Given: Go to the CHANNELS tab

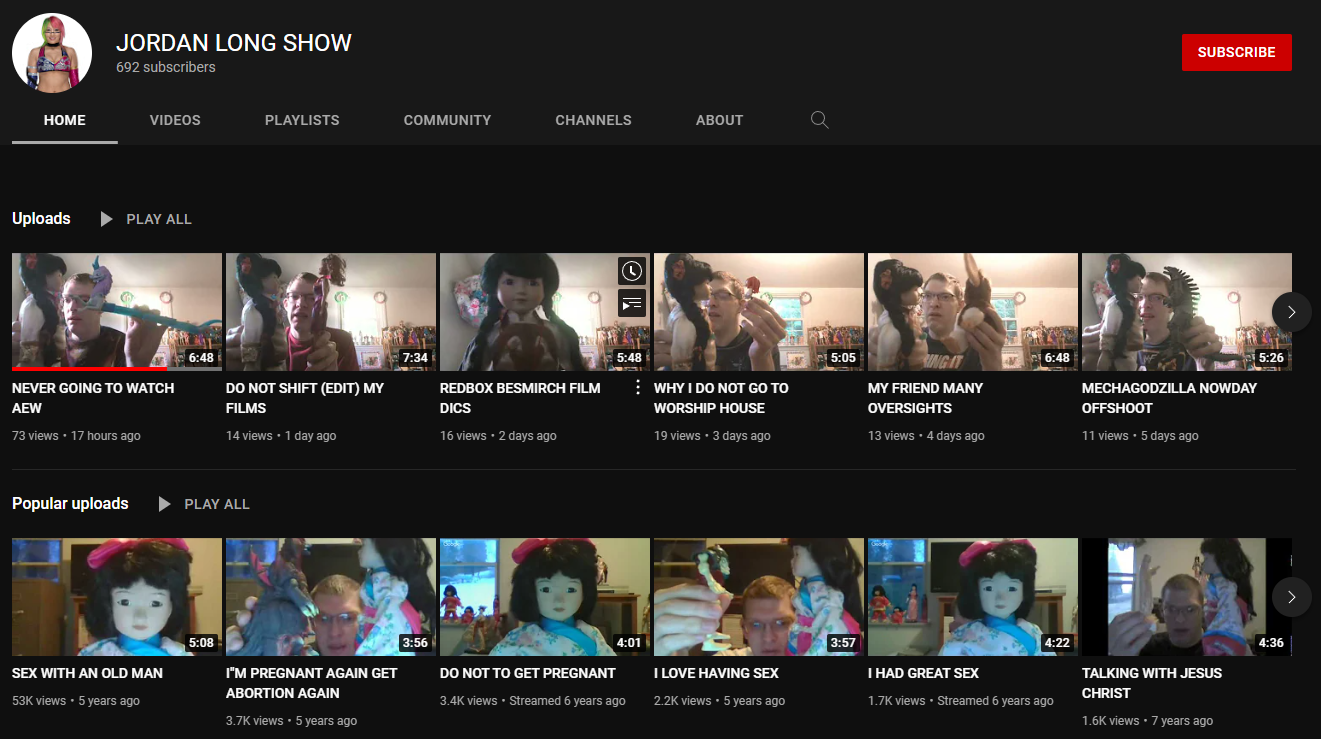Looking at the screenshot, I should [x=593, y=120].
